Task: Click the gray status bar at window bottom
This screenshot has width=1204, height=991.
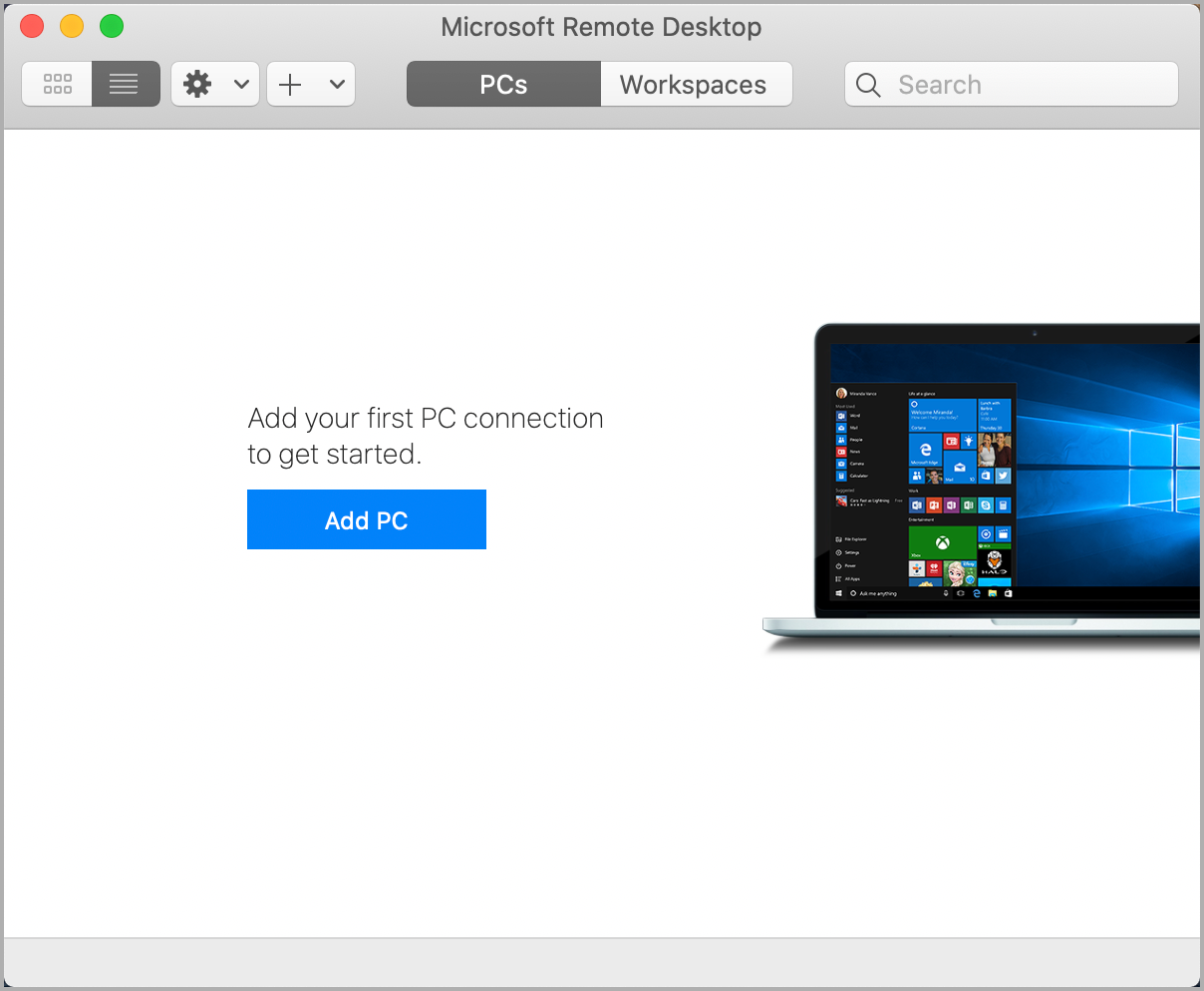Action: point(602,961)
